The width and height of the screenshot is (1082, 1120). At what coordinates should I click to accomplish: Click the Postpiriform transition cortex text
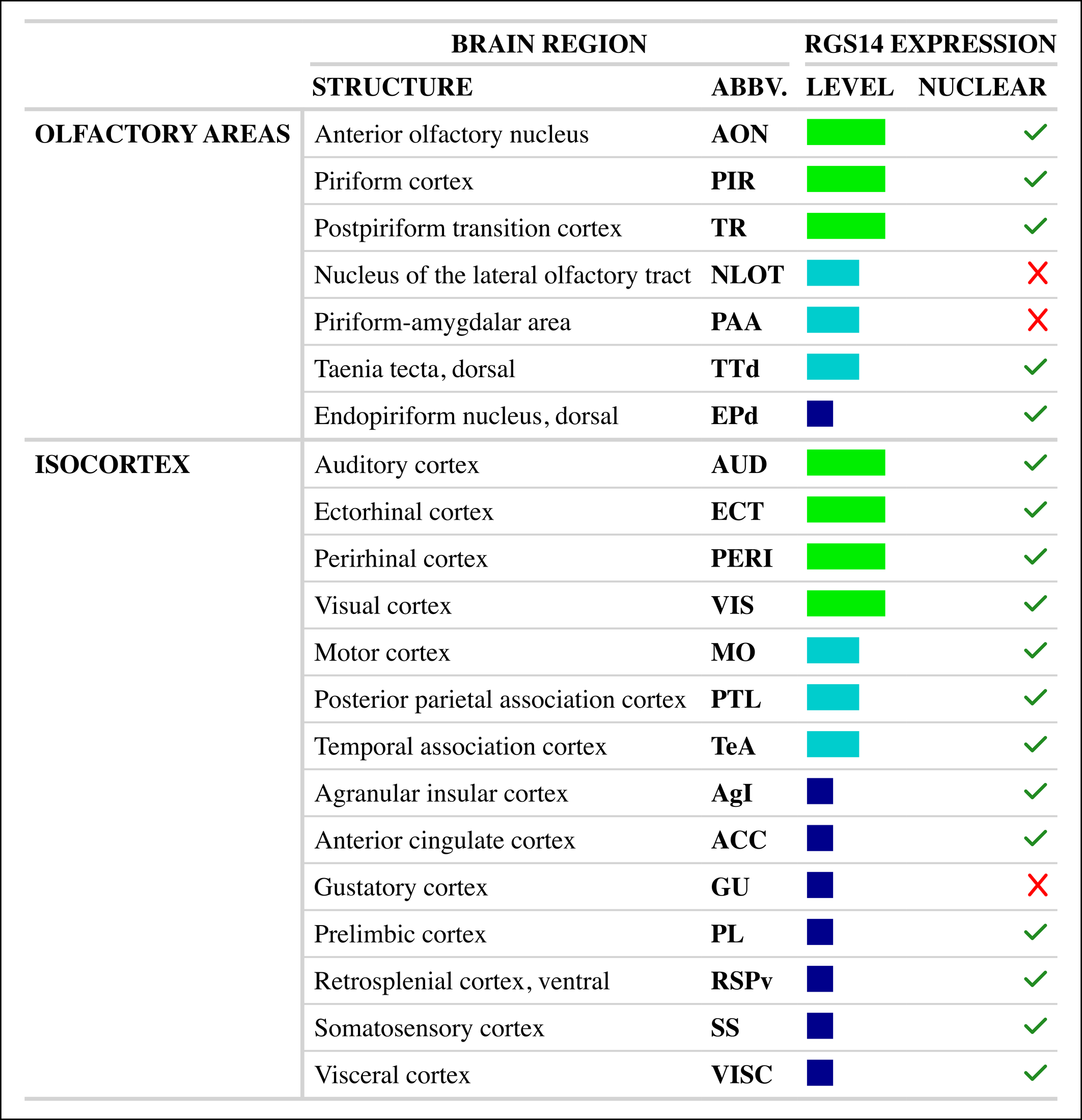click(x=467, y=228)
